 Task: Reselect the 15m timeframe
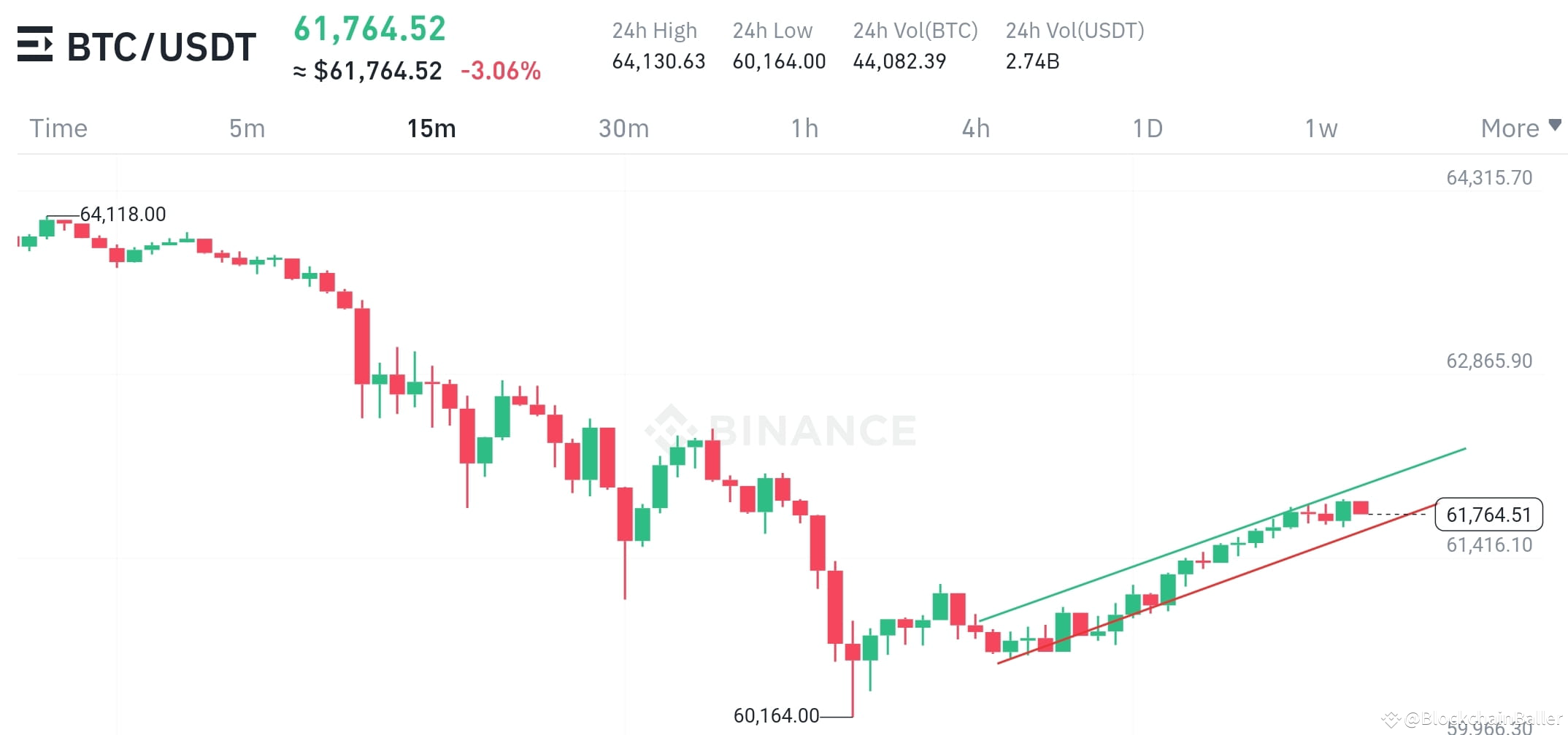pos(431,128)
